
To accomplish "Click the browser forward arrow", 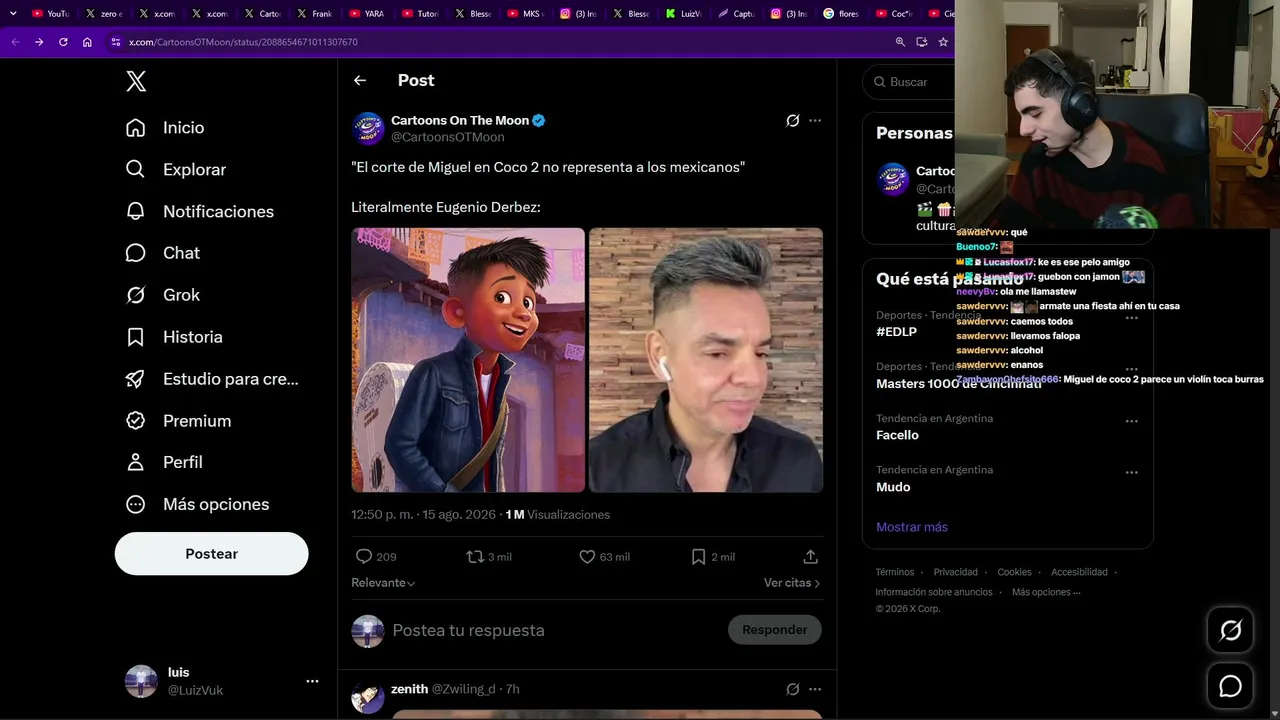I will (39, 42).
